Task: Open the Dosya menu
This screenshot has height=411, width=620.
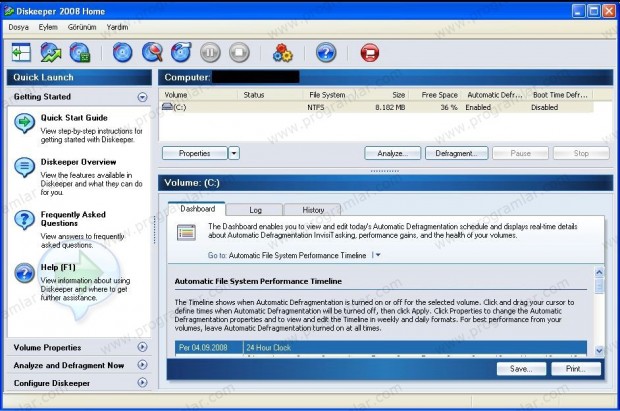Action: pyautogui.click(x=19, y=27)
